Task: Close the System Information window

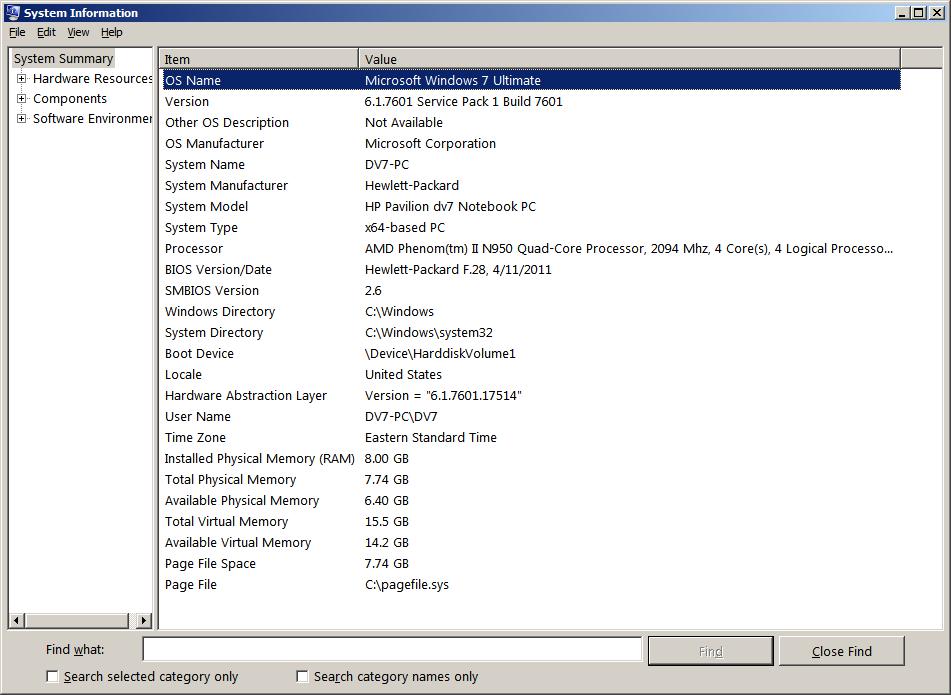Action: point(936,12)
